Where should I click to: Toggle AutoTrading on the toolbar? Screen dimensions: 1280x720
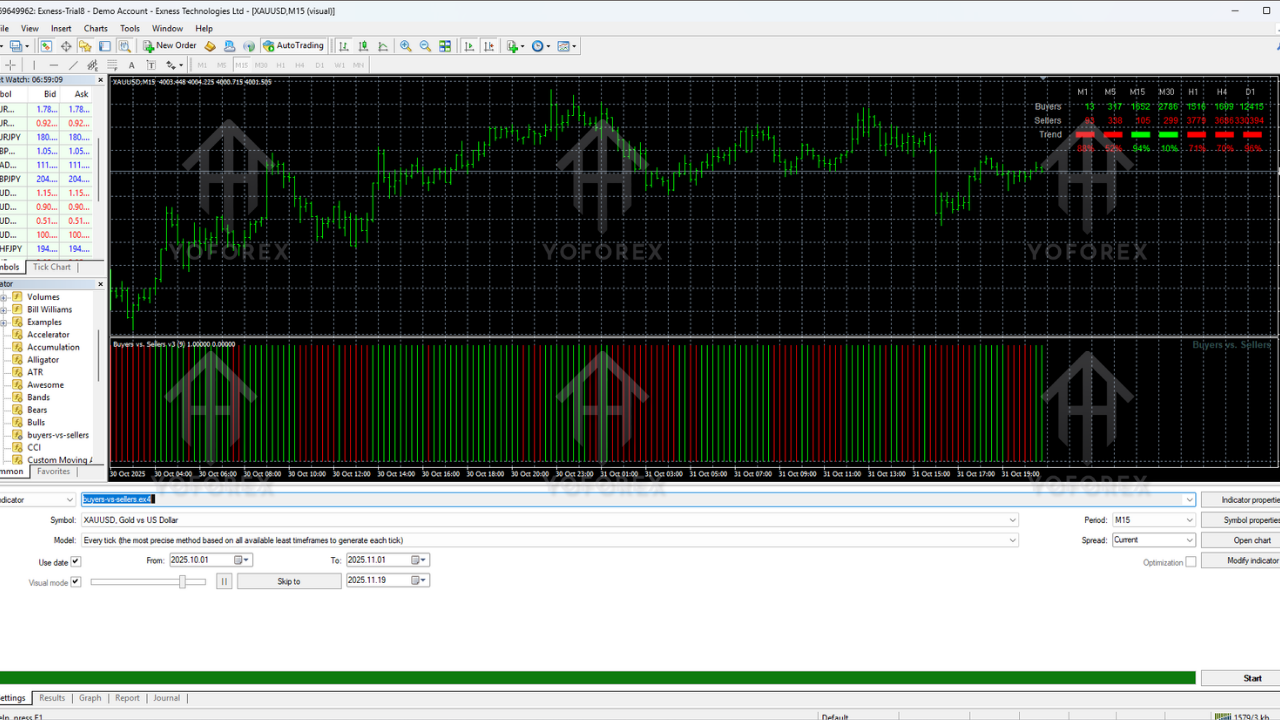pos(294,46)
